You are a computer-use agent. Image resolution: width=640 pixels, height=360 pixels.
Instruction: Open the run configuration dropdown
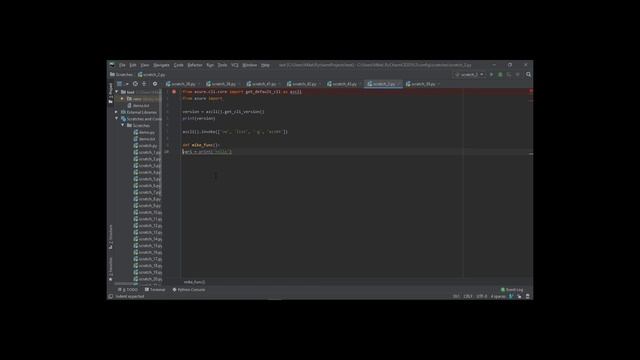point(469,75)
